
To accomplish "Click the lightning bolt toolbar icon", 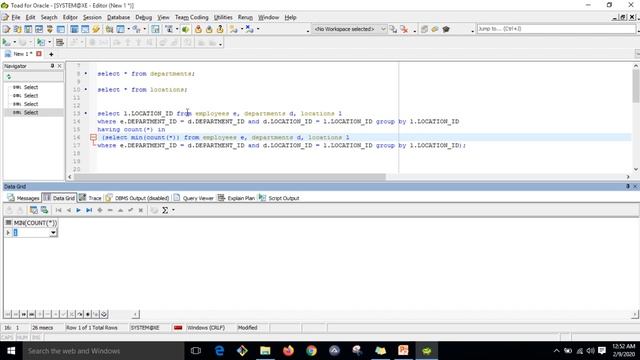I will point(96,29).
